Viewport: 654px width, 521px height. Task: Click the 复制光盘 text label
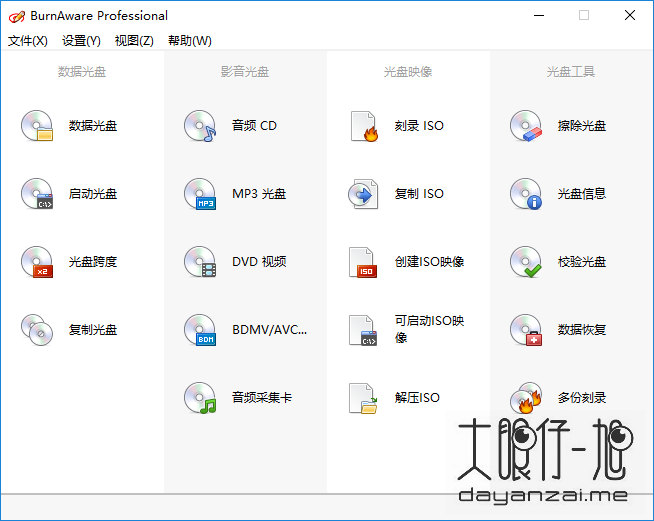[x=93, y=330]
